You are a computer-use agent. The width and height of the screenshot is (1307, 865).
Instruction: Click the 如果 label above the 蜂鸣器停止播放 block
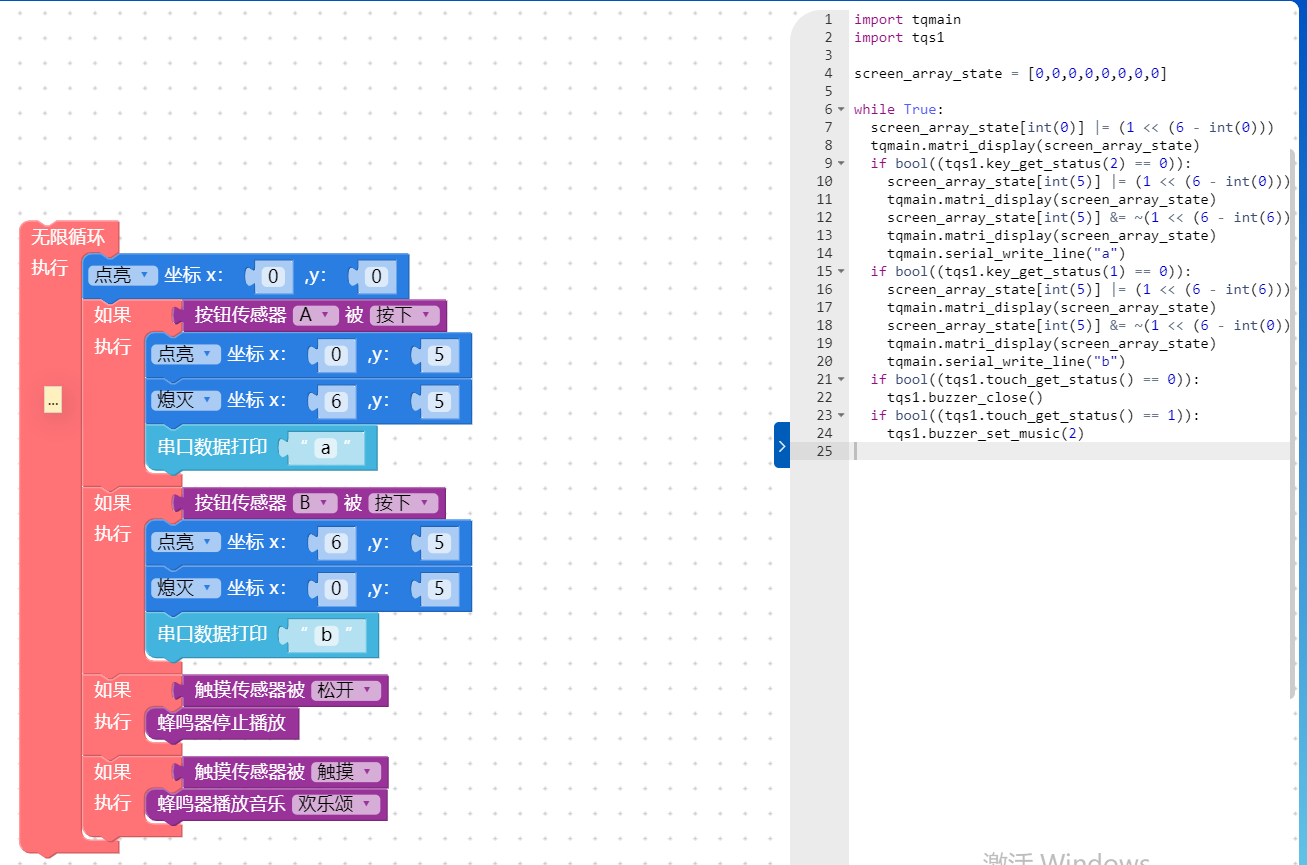click(113, 690)
